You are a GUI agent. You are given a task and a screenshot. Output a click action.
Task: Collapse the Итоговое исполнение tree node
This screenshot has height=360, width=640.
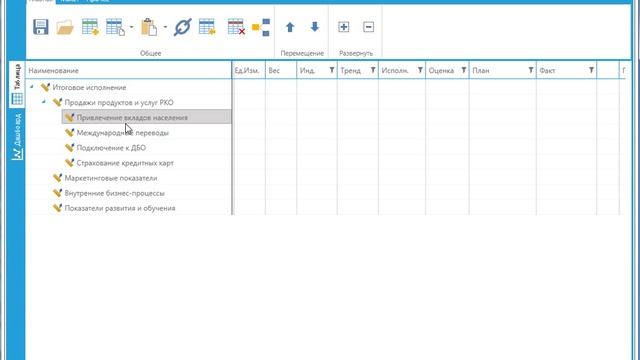[32, 87]
